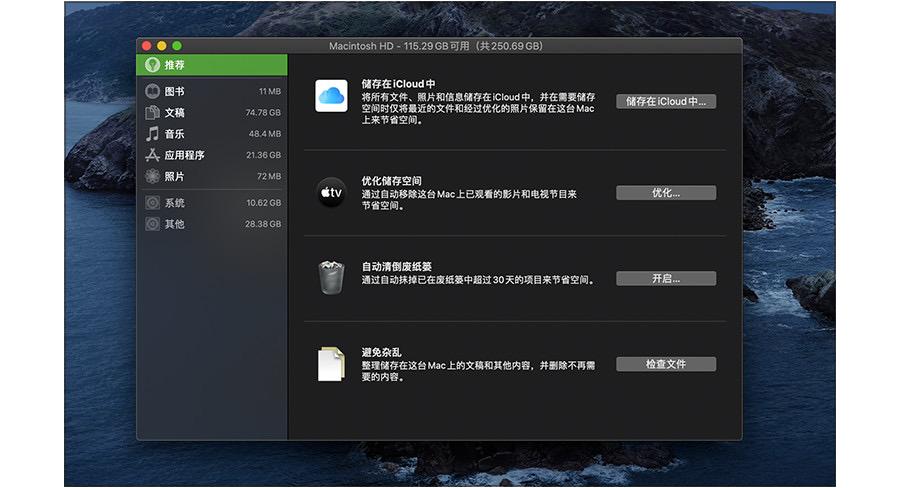
Task: Click the iCloud storage description paragraph
Action: [478, 109]
